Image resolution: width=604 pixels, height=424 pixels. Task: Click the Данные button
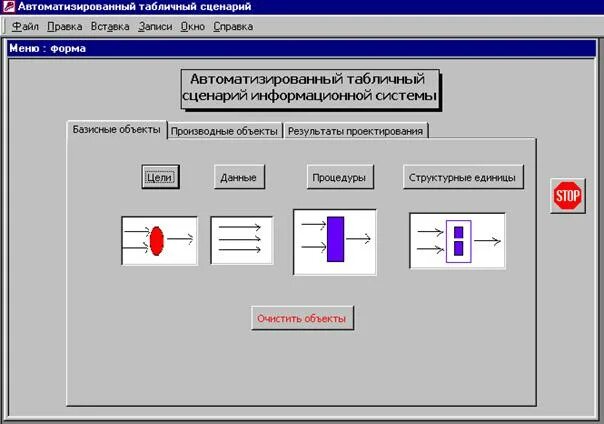tap(239, 177)
